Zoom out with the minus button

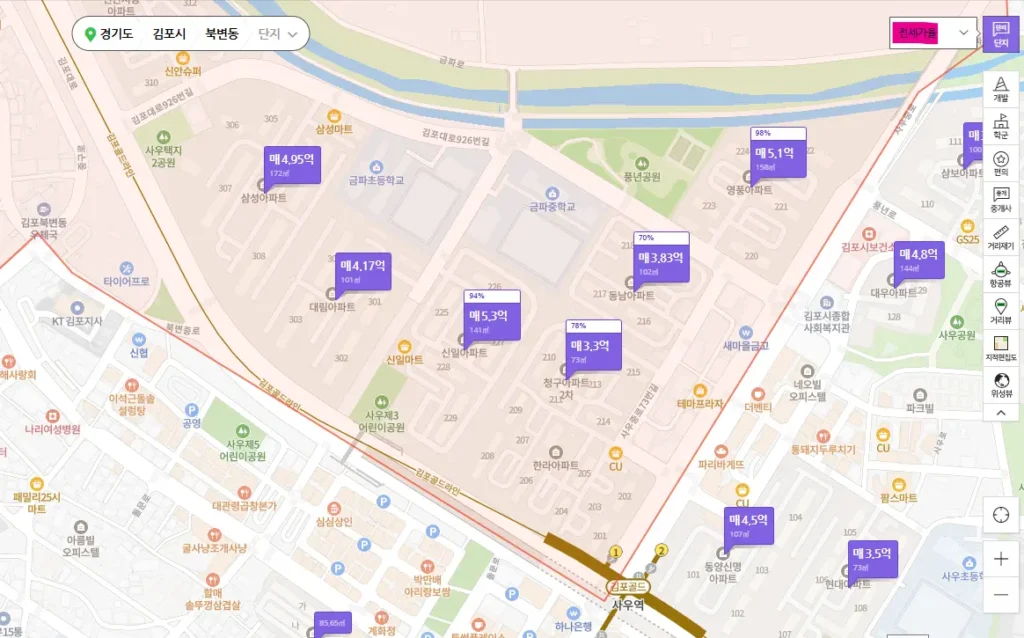point(1001,595)
